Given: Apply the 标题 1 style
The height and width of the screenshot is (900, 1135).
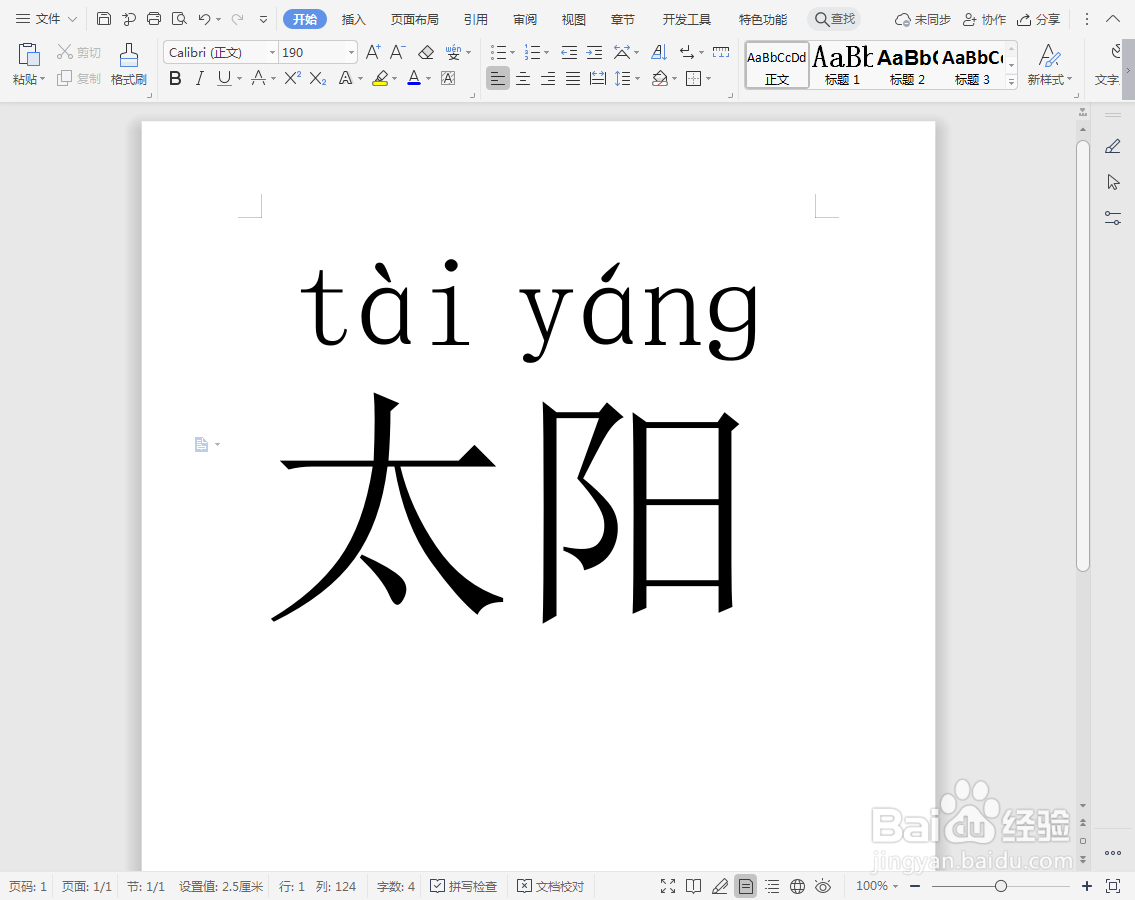Looking at the screenshot, I should [x=841, y=65].
